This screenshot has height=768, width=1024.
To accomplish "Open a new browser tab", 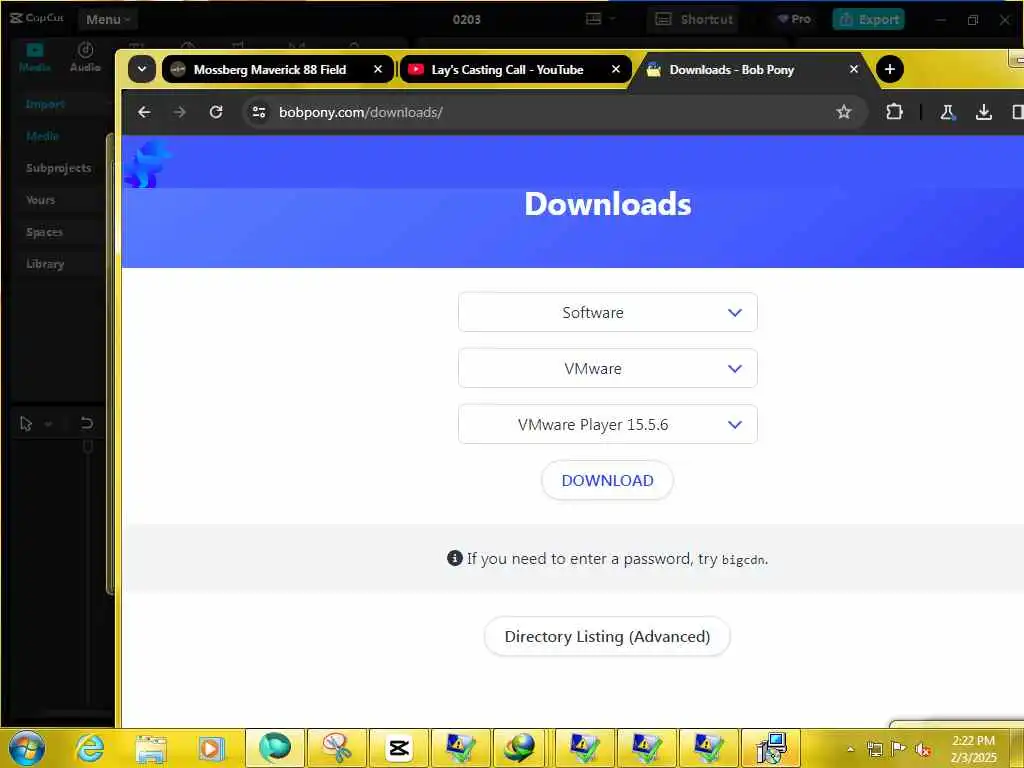I will [889, 69].
